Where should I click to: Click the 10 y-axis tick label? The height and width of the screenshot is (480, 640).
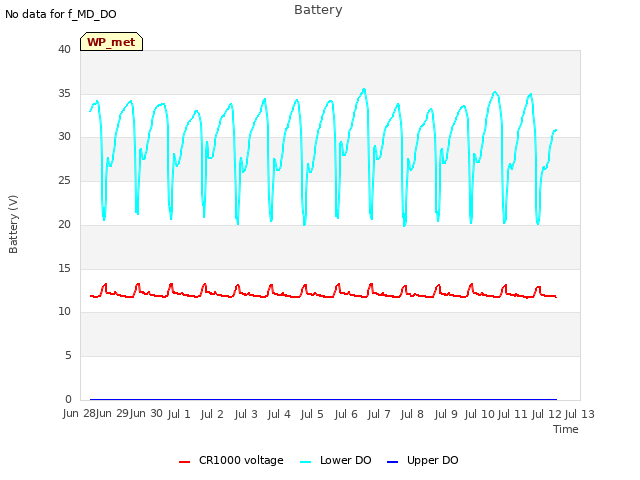click(x=64, y=311)
